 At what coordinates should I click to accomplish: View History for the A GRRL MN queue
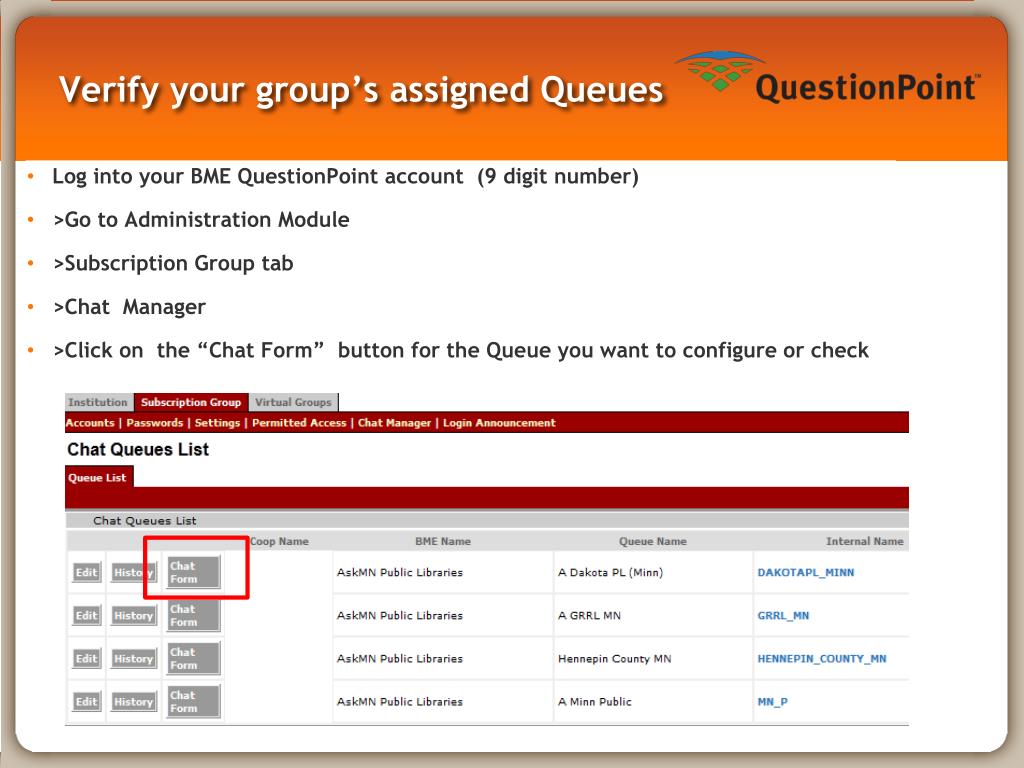click(133, 616)
